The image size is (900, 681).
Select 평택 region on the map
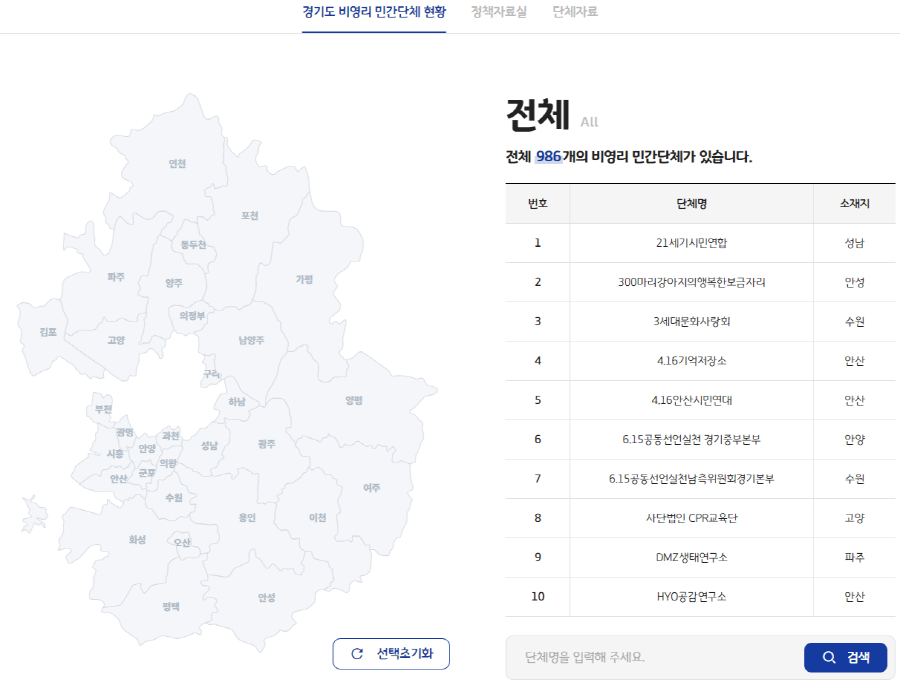(171, 606)
